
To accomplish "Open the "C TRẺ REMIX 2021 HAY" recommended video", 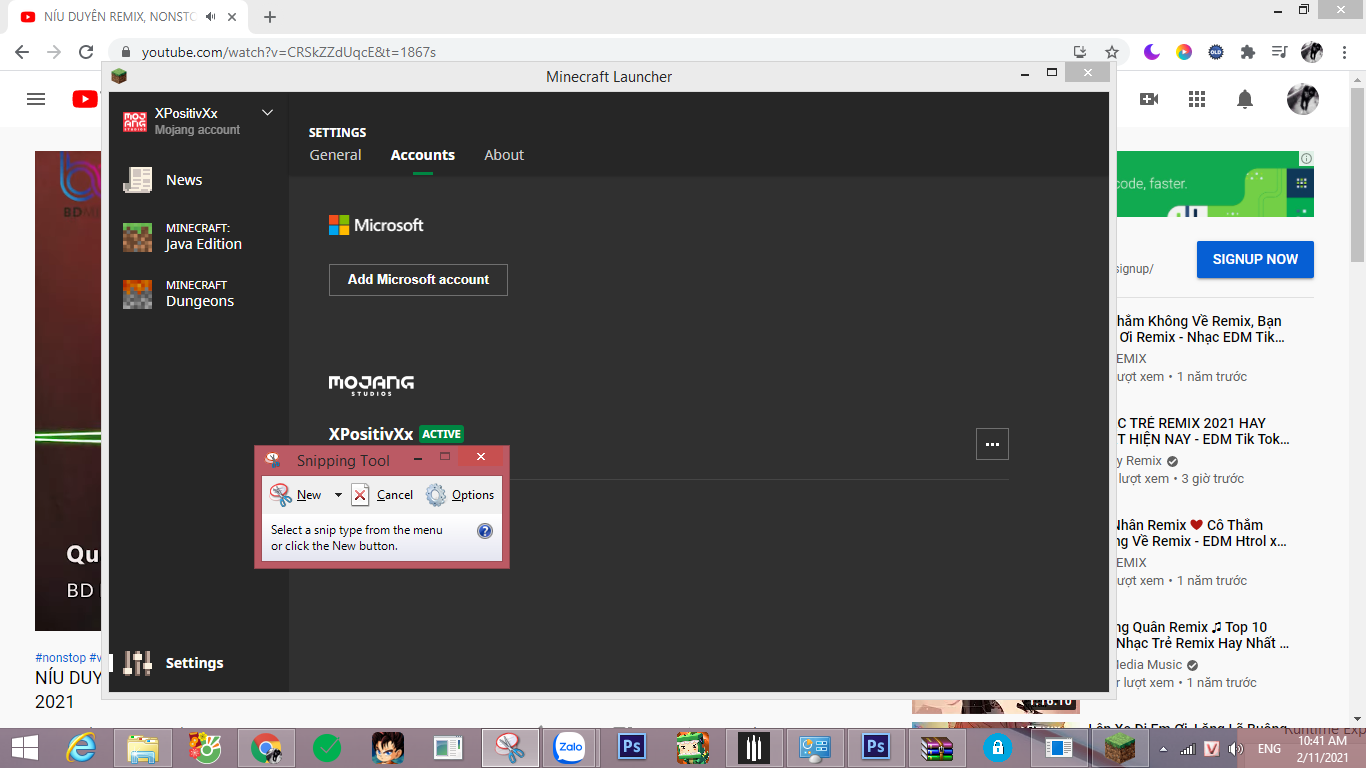I will (1203, 431).
